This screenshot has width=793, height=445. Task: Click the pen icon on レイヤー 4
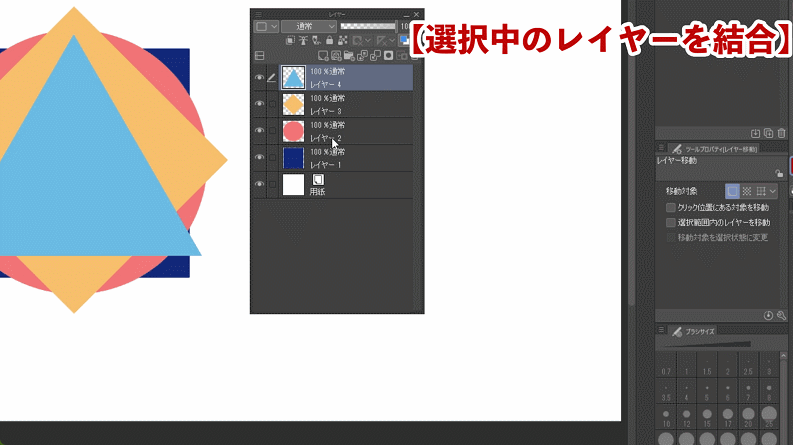272,78
